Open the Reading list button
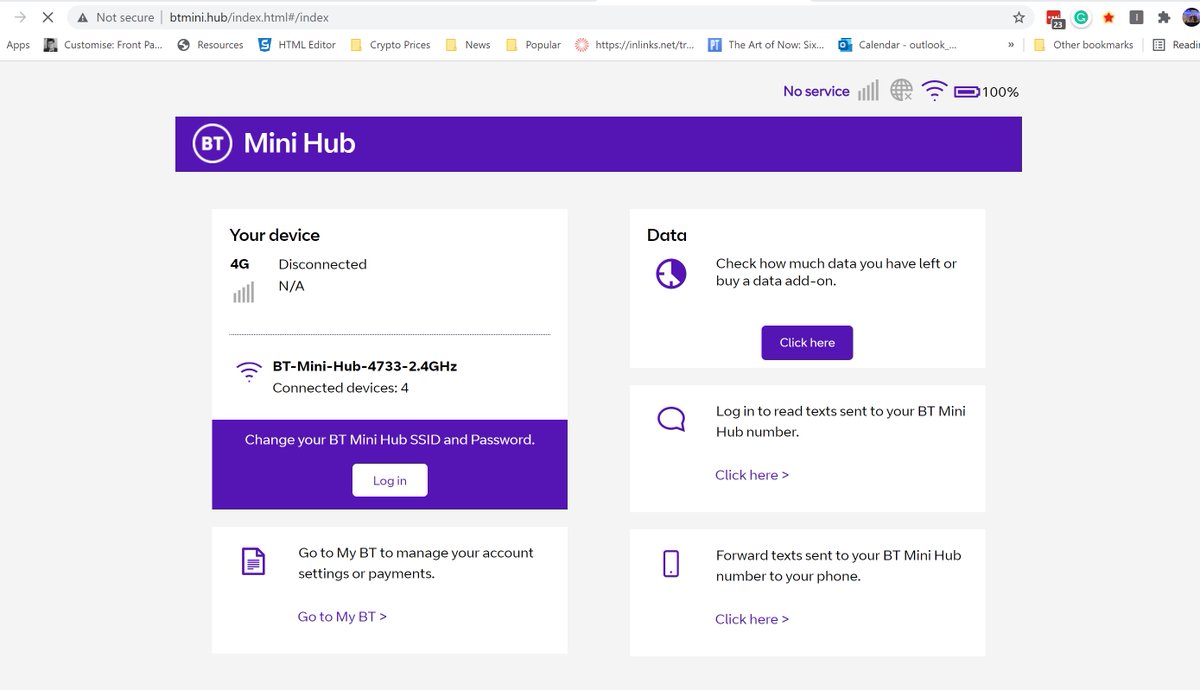Screen dimensions: 1200x690 pyautogui.click(x=1175, y=45)
